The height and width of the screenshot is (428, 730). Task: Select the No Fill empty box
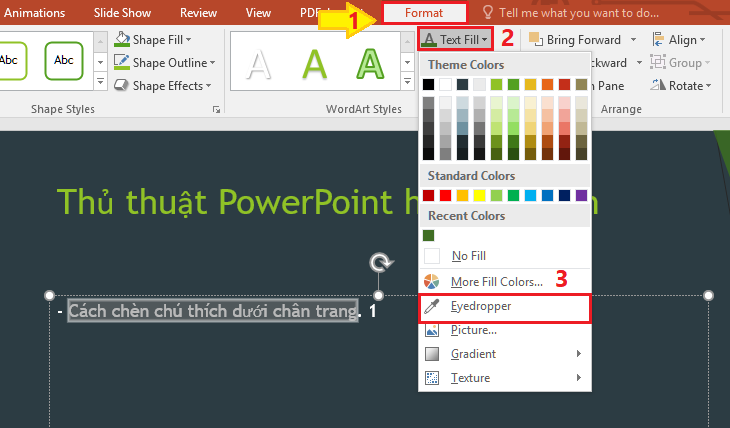coord(432,256)
